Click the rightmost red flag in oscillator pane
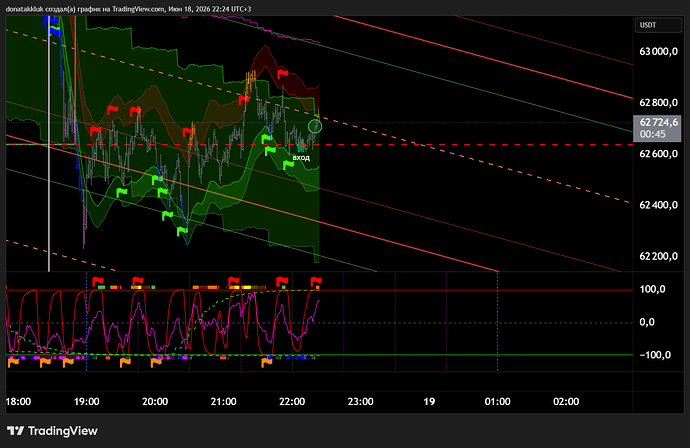Image resolution: width=690 pixels, height=448 pixels. pyautogui.click(x=316, y=281)
